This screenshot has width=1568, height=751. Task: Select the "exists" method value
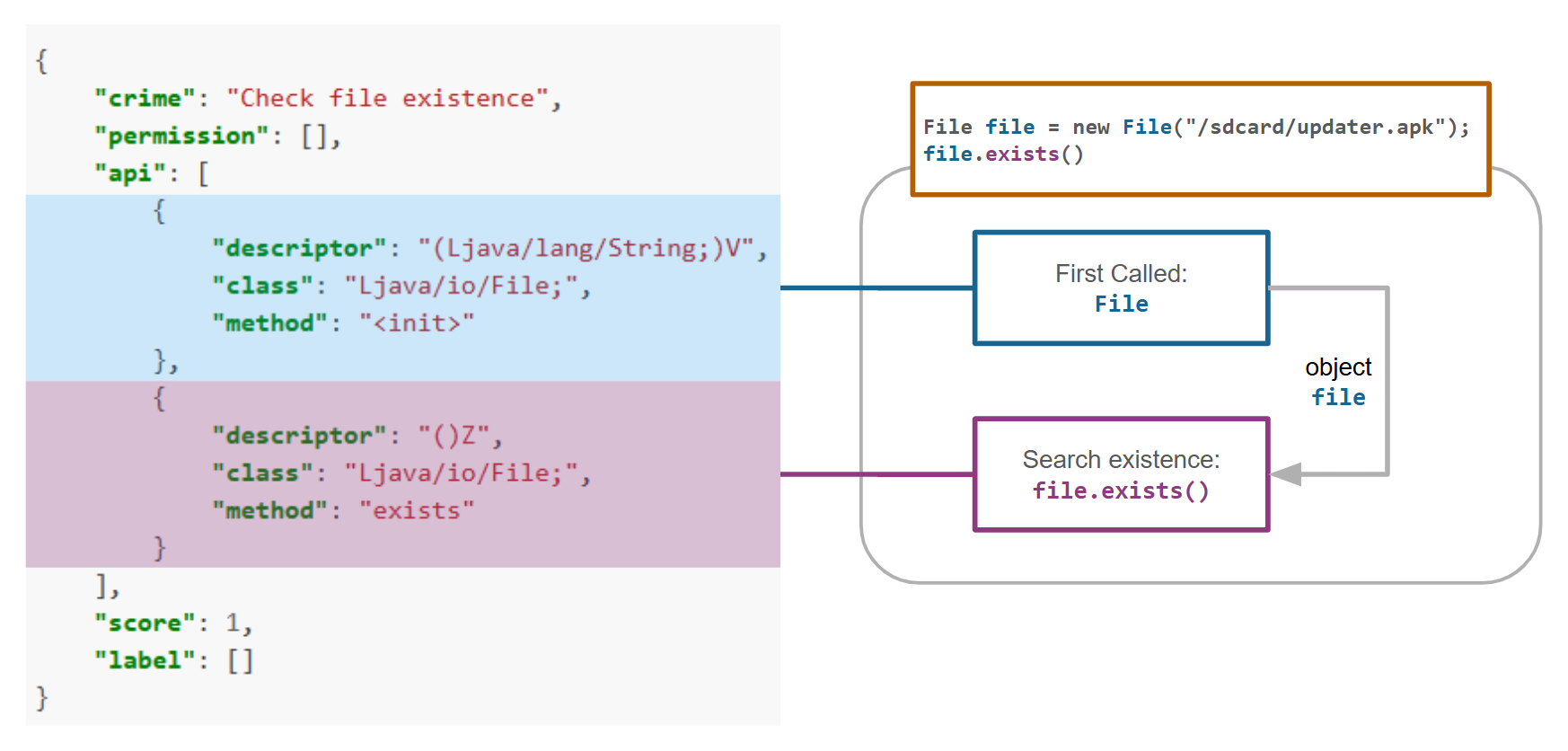coord(417,510)
